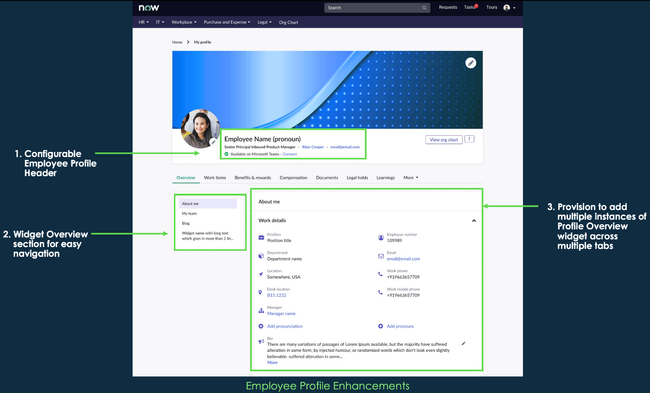The image size is (650, 393).
Task: Click the email link in profile header
Action: [345, 147]
